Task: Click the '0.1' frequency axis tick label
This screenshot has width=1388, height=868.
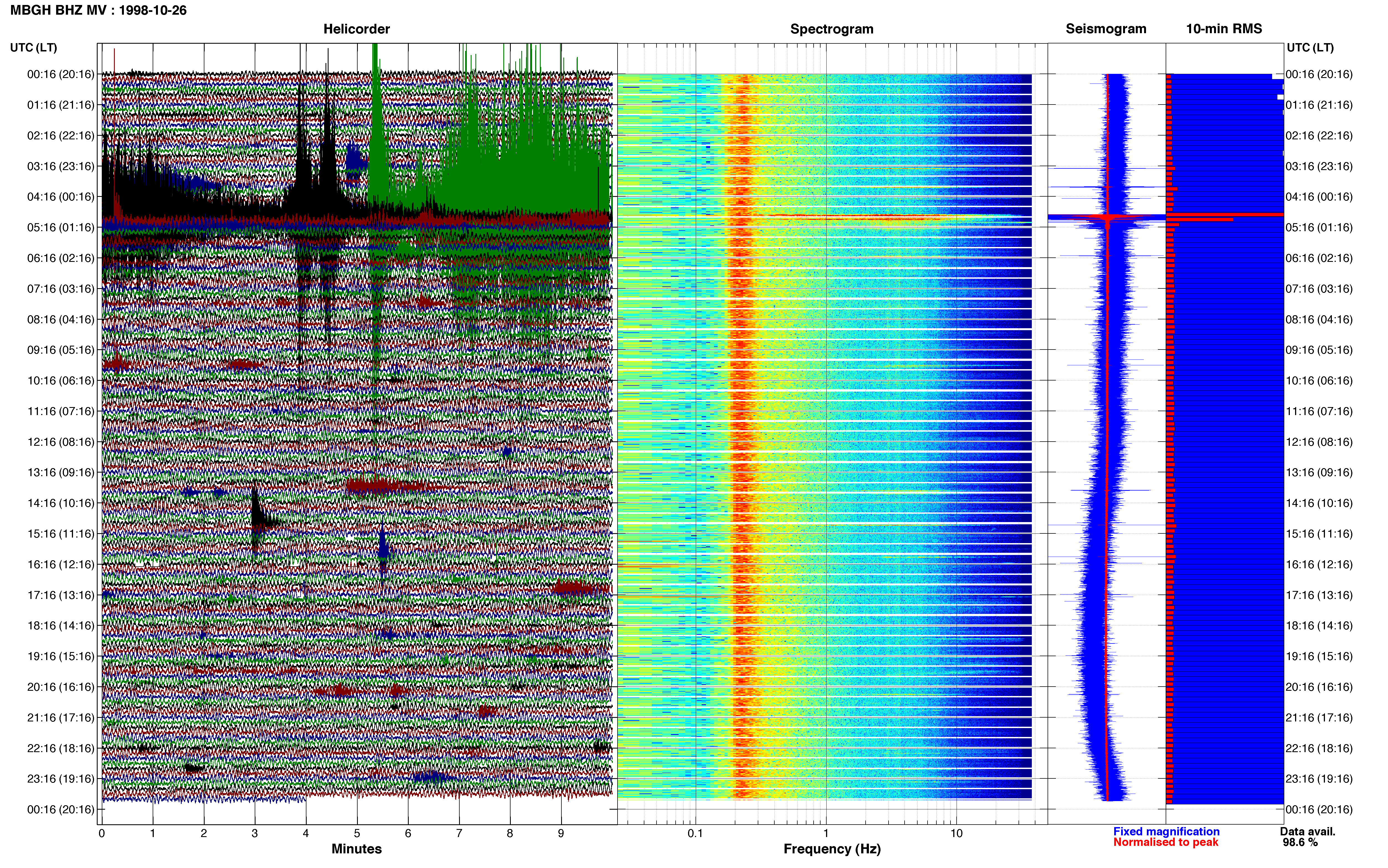Action: [x=695, y=833]
